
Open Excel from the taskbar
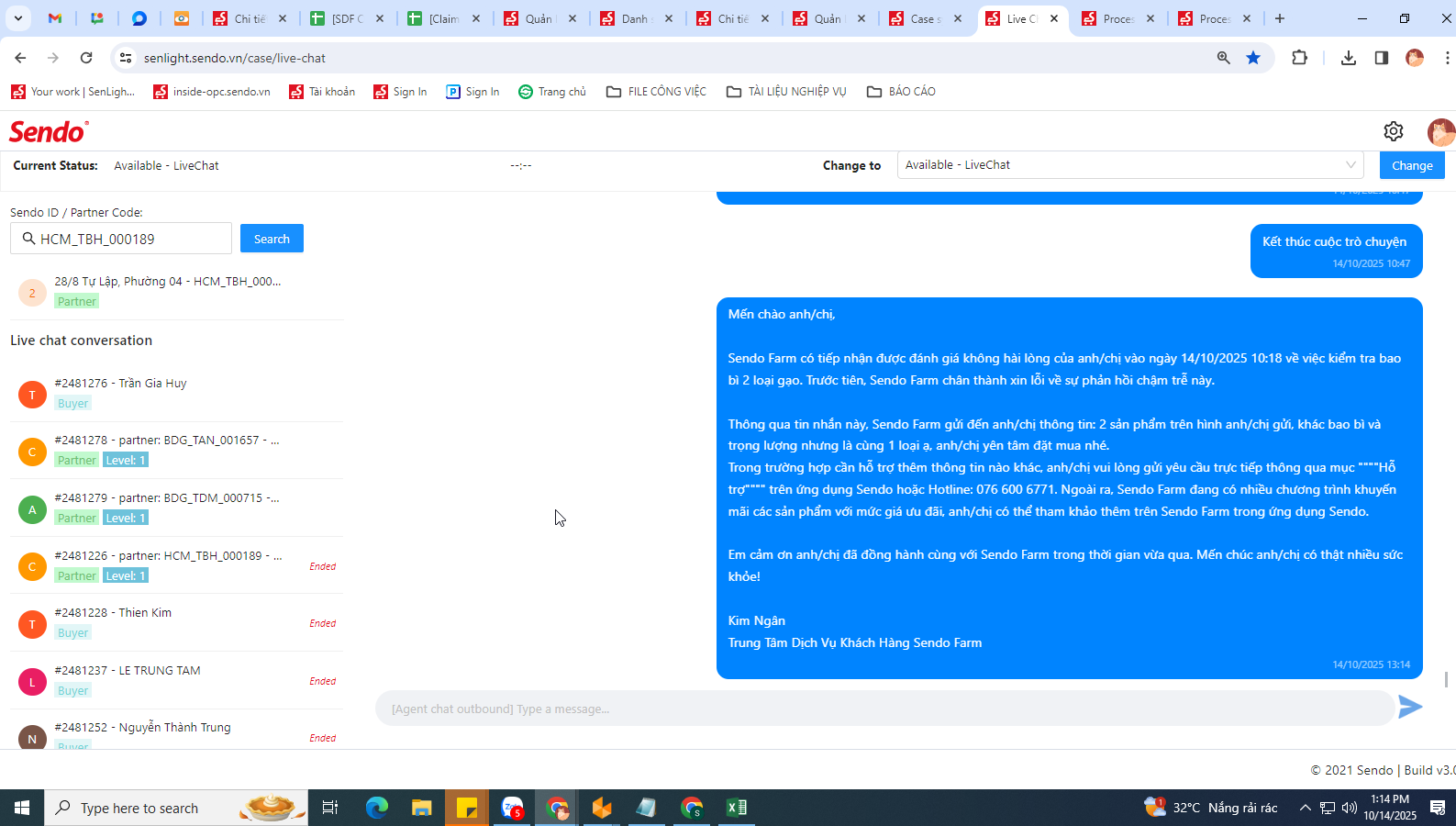(737, 808)
